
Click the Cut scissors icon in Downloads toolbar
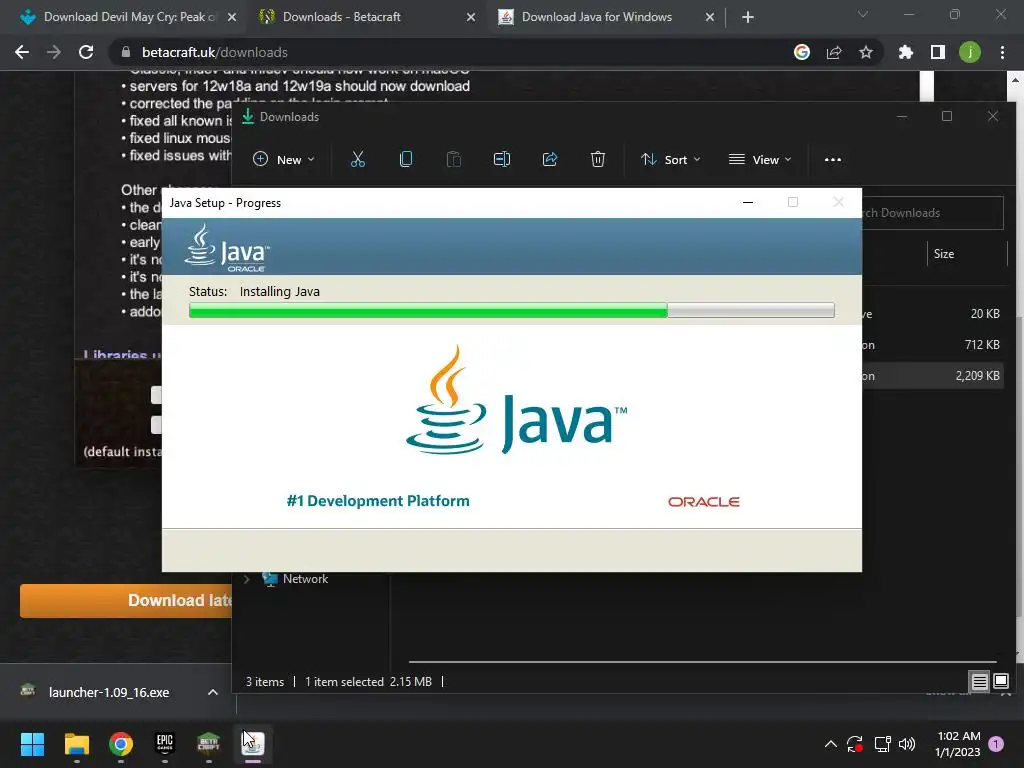[358, 159]
